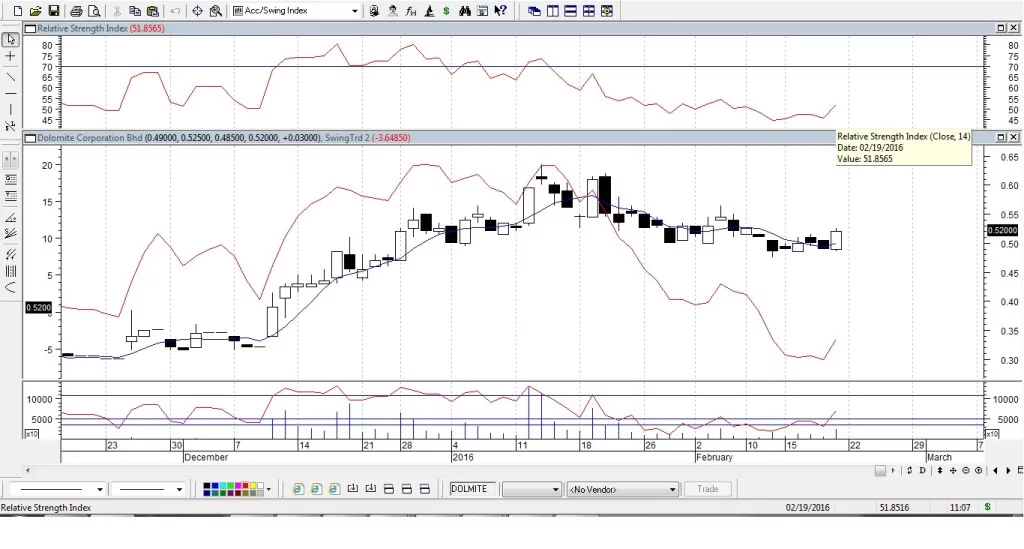
Task: Select the arrow pointer tool
Action: point(10,40)
